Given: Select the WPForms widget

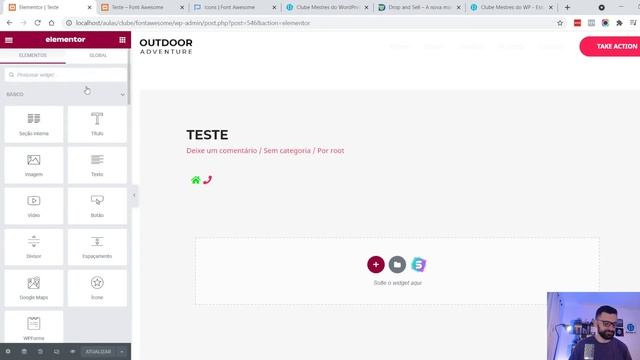Looking at the screenshot, I should [x=34, y=327].
